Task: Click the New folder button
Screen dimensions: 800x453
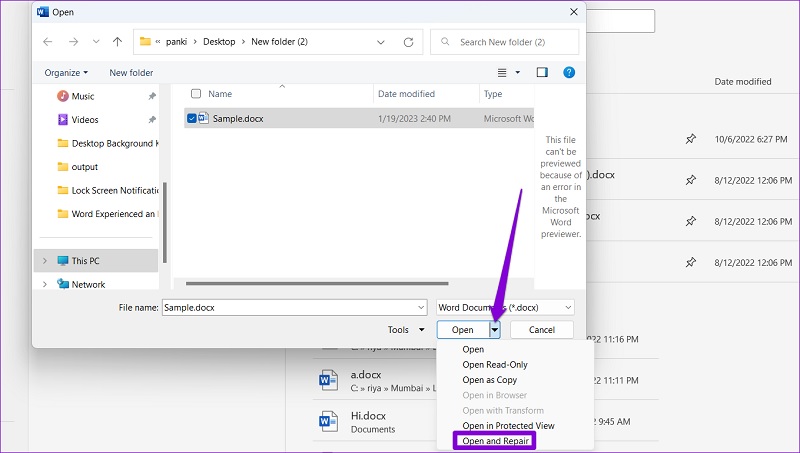Action: 131,73
